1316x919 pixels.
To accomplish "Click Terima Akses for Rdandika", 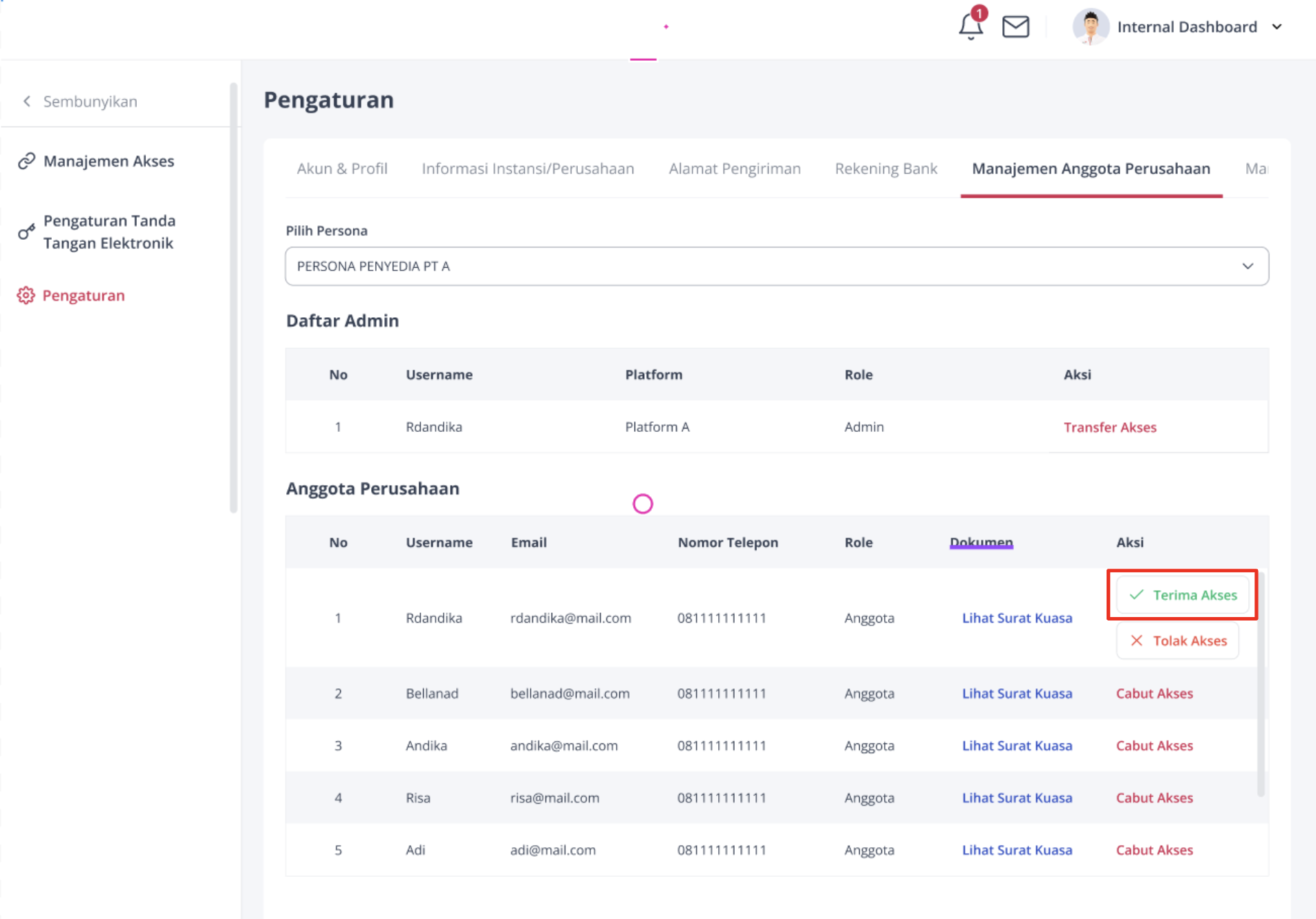I will click(x=1182, y=595).
